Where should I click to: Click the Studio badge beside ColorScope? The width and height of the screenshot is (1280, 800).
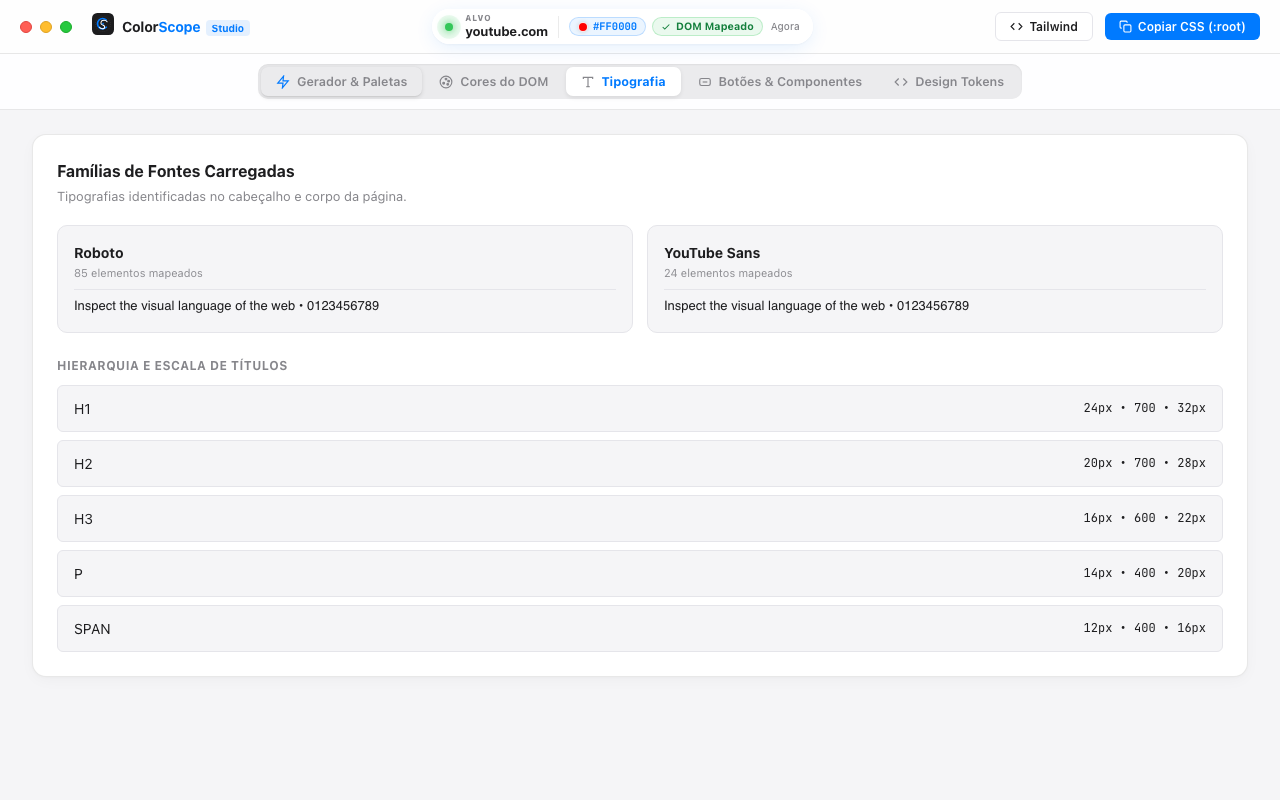228,28
